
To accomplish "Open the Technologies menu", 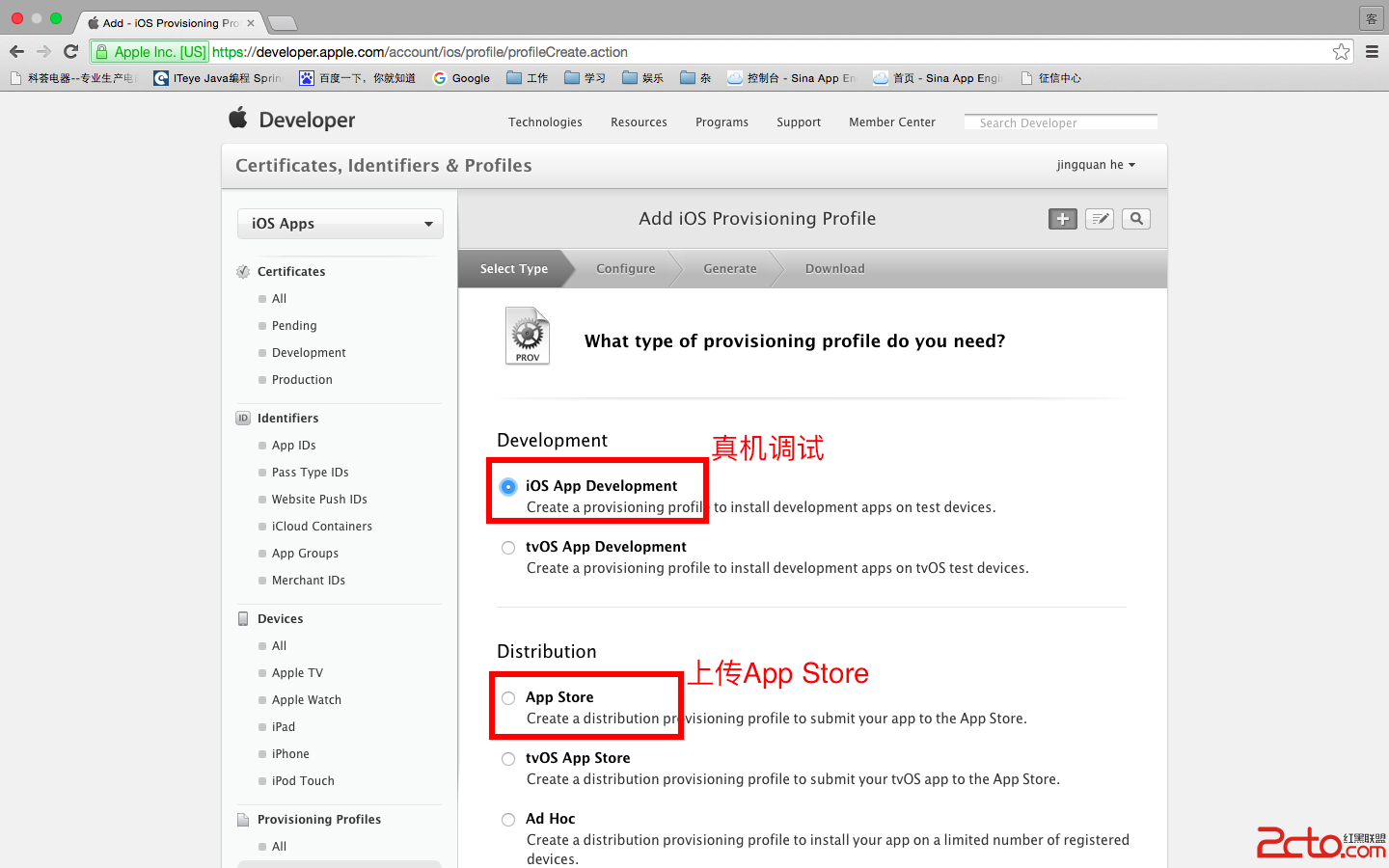I will pyautogui.click(x=546, y=122).
